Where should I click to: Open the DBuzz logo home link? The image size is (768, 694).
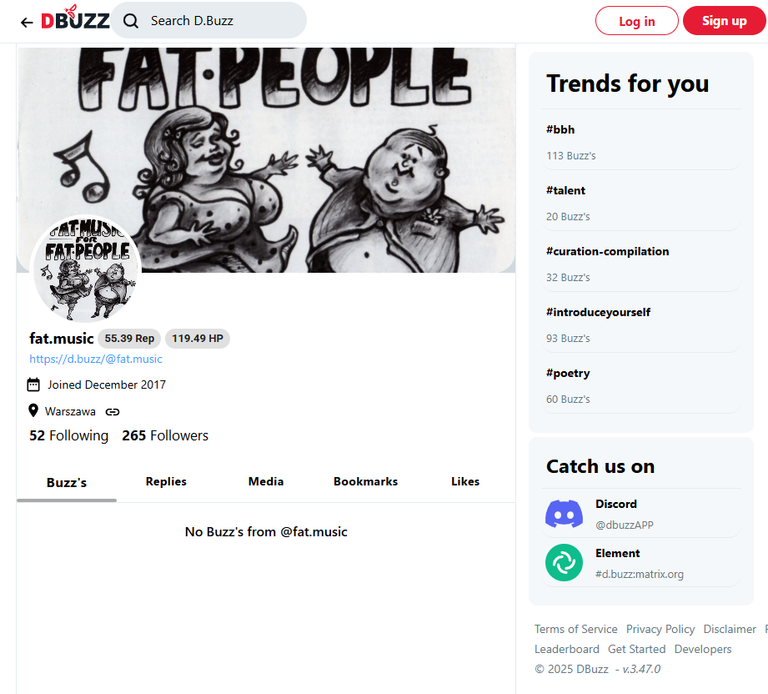[75, 18]
